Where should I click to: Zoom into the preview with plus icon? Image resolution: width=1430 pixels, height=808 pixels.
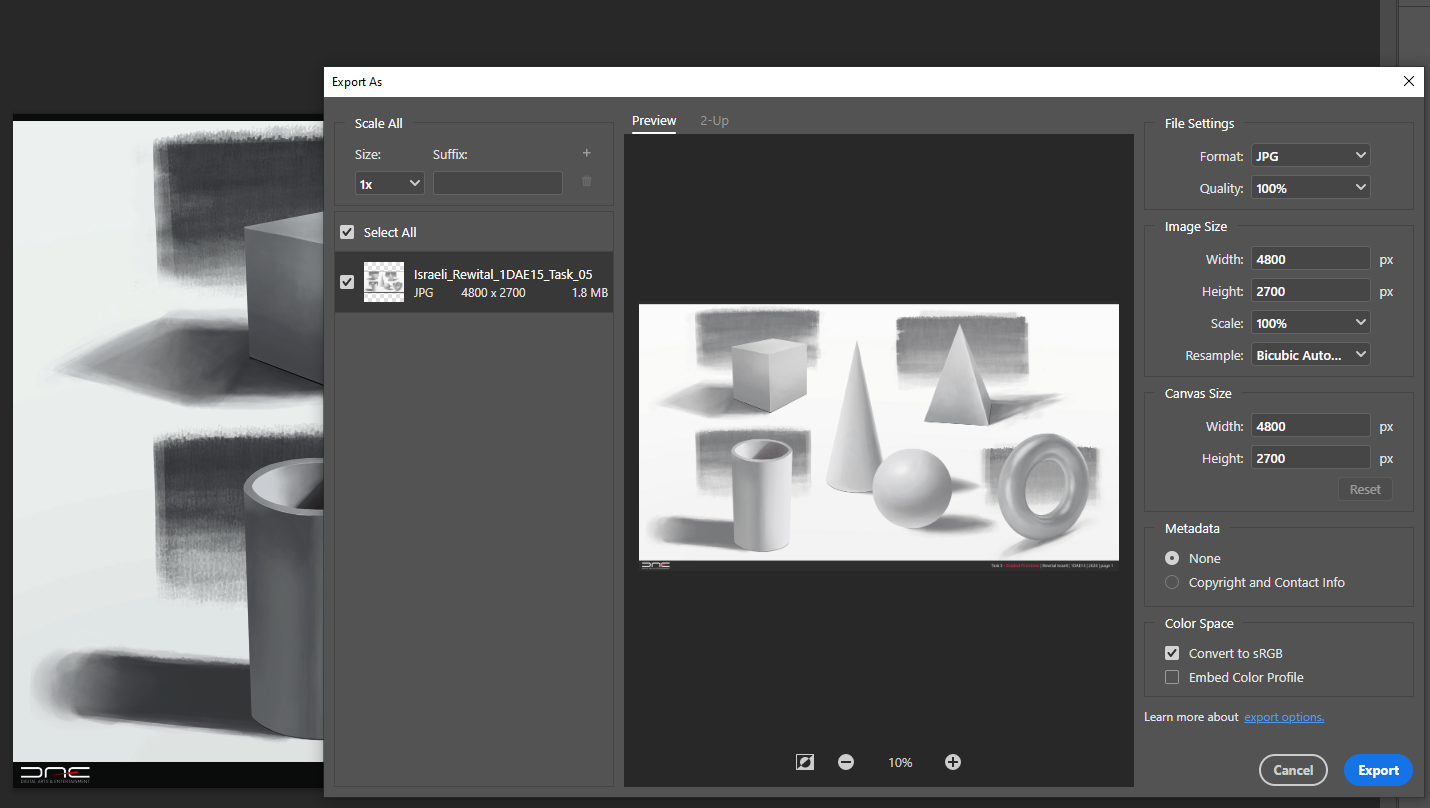(952, 762)
